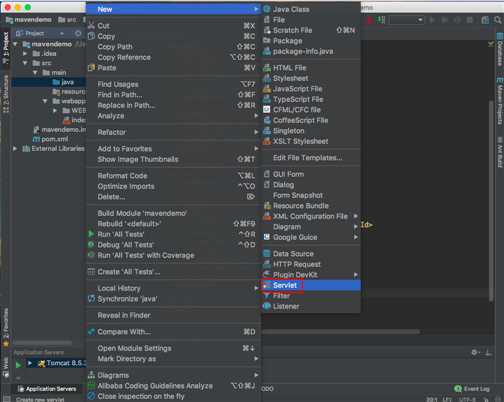
Task: Choose Reveal in Finder
Action: tap(173, 315)
